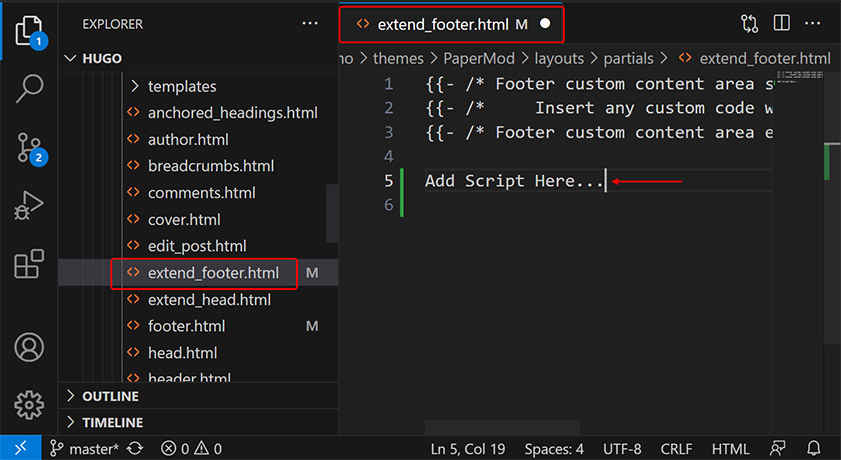Open the Search view icon
The height and width of the screenshot is (460, 841).
[x=29, y=88]
